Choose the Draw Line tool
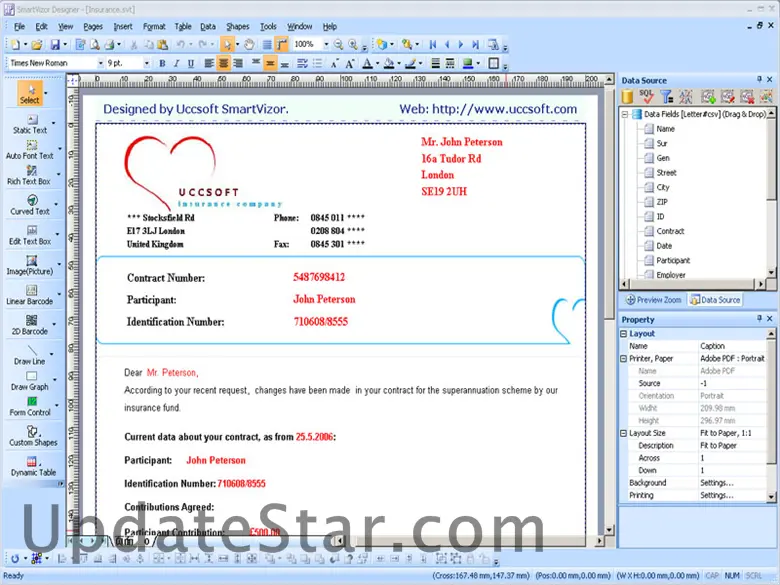 coord(30,355)
